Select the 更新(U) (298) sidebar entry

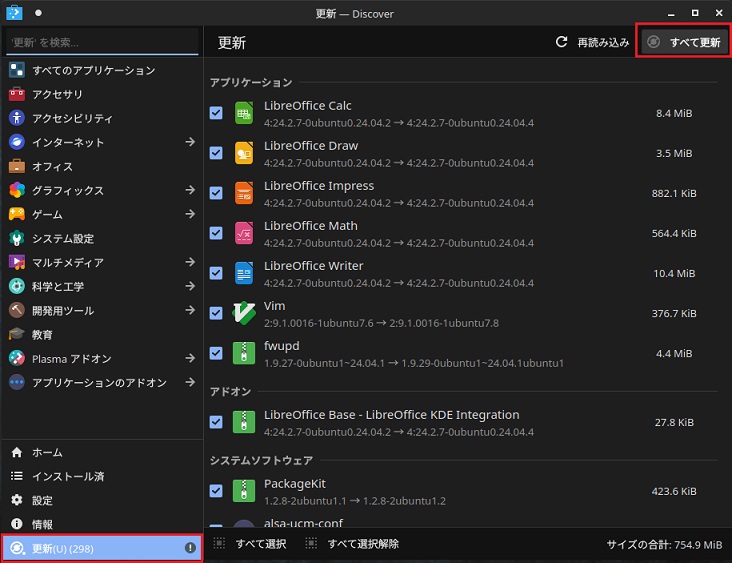pos(102,548)
